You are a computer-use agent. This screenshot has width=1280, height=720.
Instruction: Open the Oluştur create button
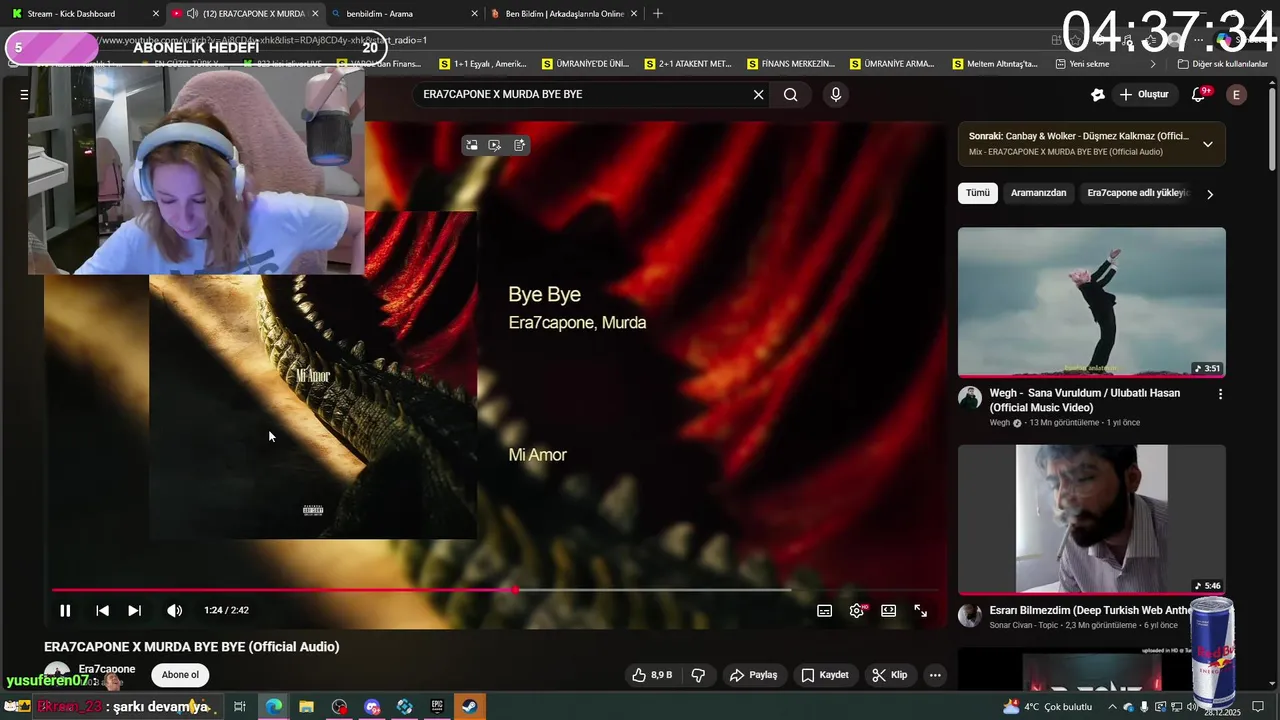1144,95
